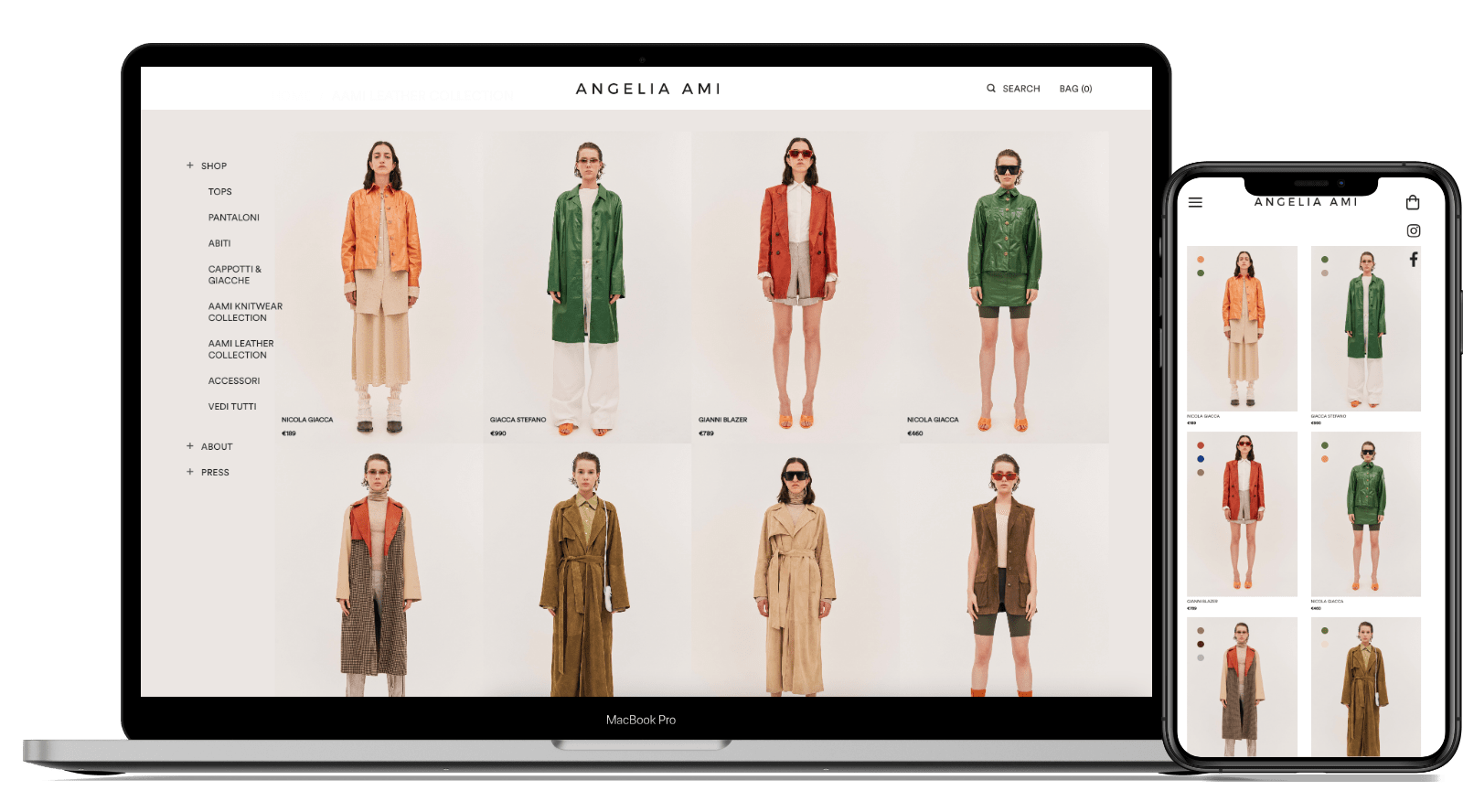
Task: Open the SHOP label in the sidebar
Action: (x=214, y=166)
